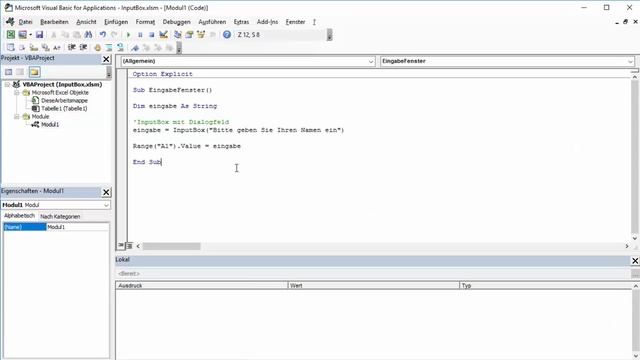The height and width of the screenshot is (360, 640).
Task: Click View Code icon in Project panel
Action: point(9,72)
